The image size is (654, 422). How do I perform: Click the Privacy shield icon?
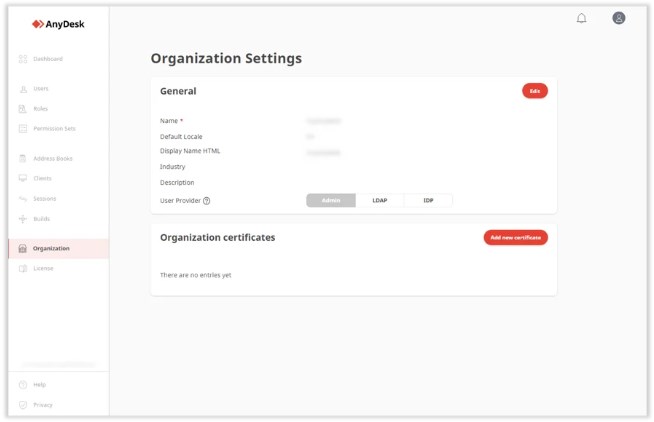[x=23, y=405]
